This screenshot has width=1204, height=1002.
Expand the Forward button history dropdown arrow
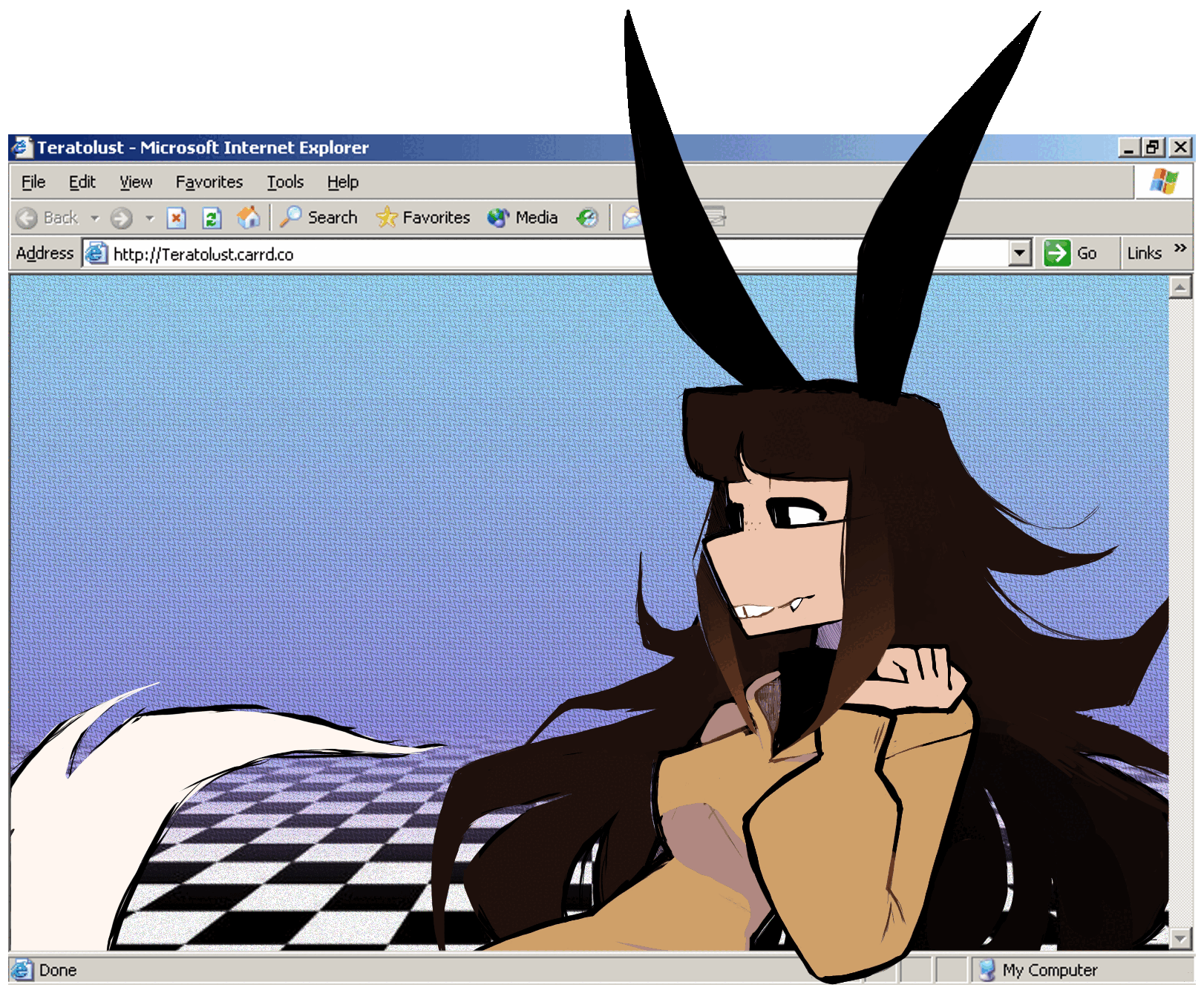[x=150, y=218]
